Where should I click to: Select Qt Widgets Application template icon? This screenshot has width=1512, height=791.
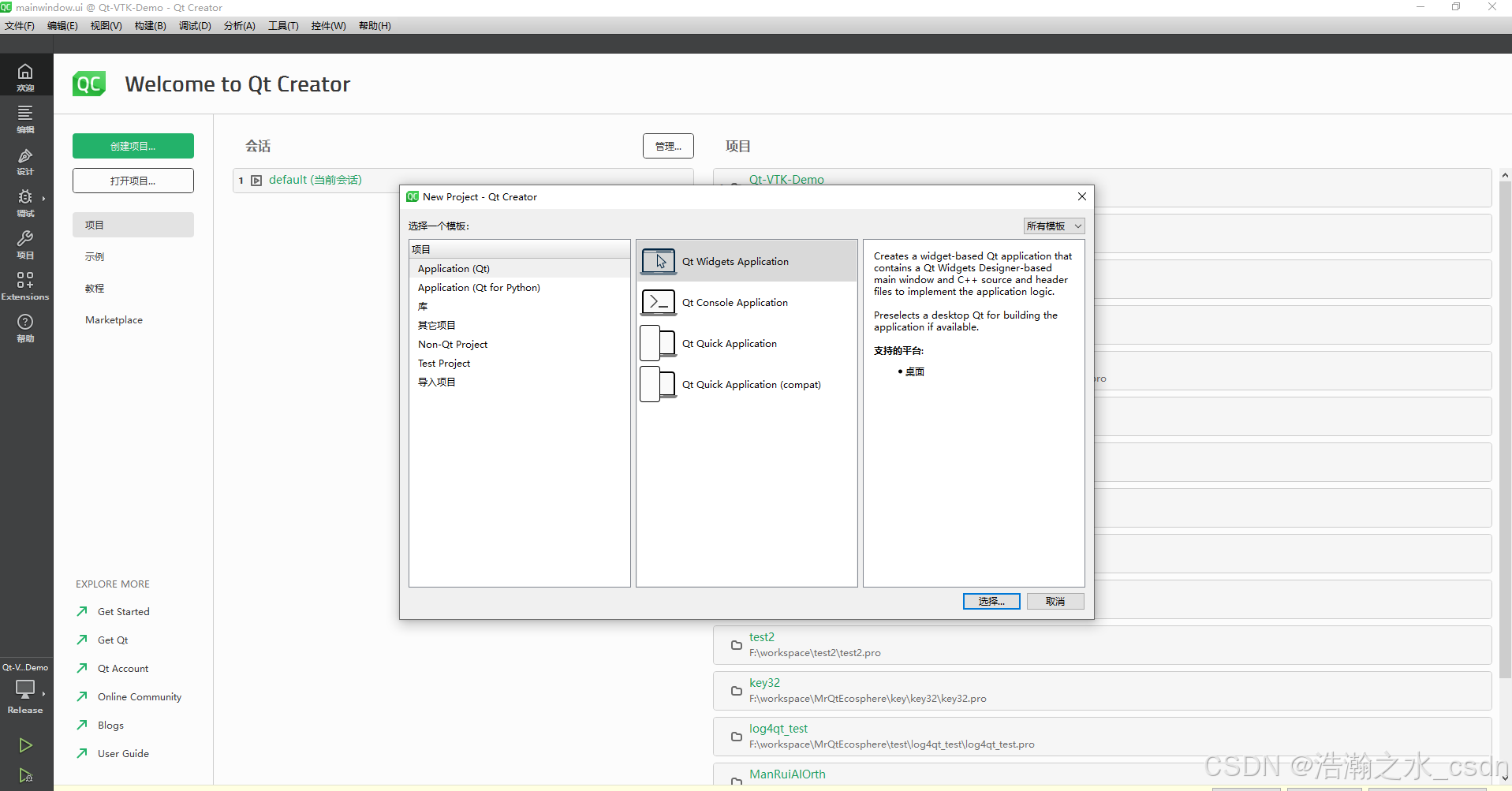pyautogui.click(x=659, y=261)
